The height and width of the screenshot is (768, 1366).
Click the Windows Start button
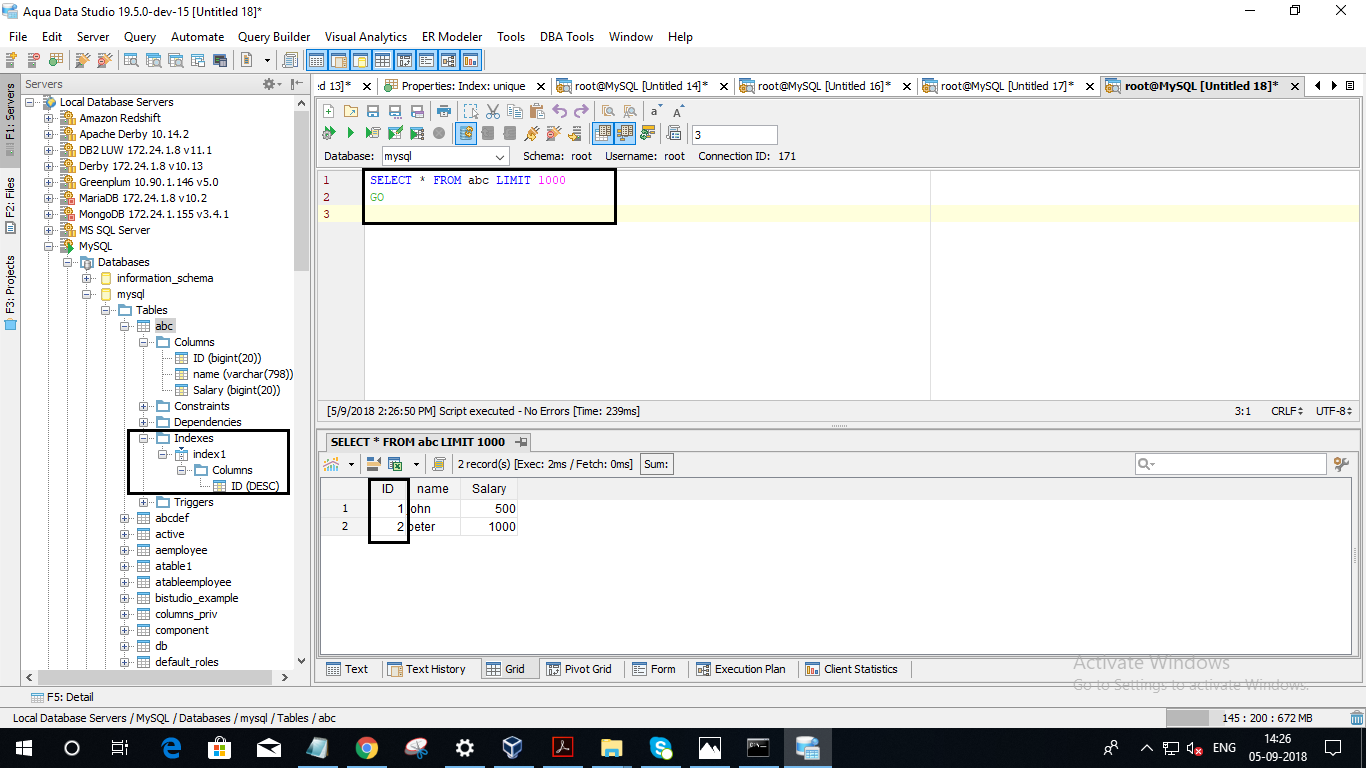pyautogui.click(x=23, y=747)
